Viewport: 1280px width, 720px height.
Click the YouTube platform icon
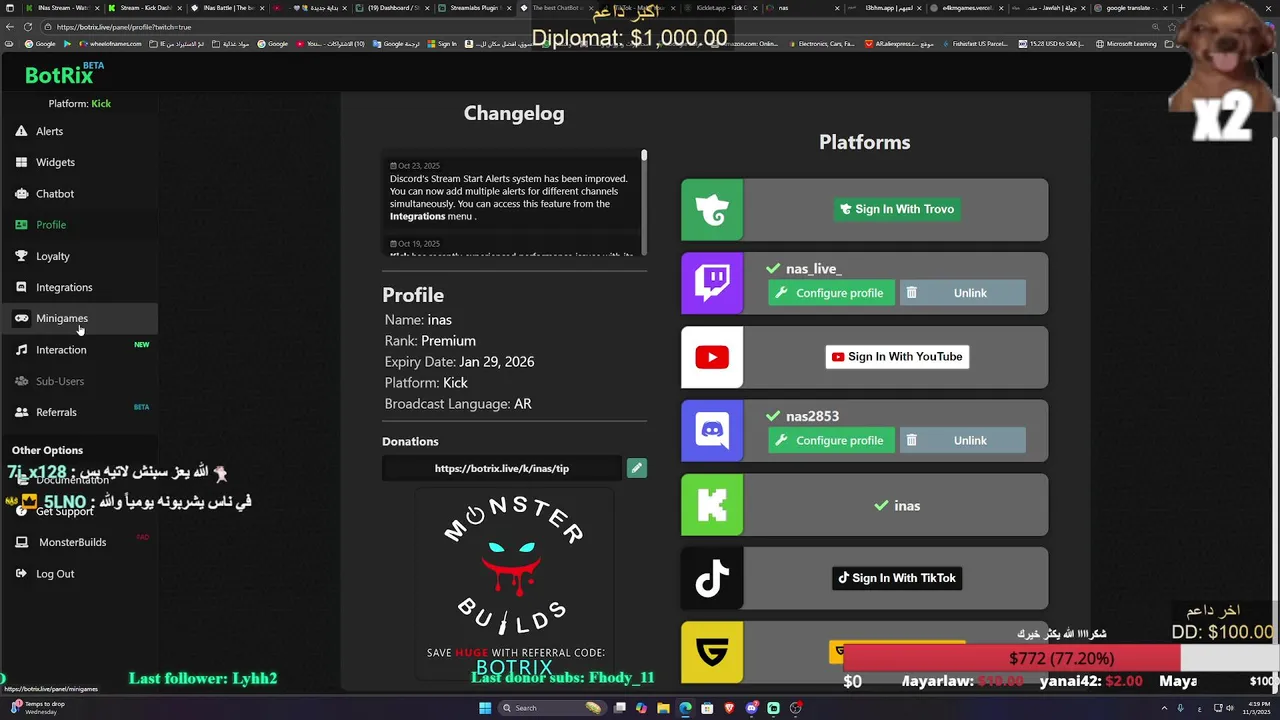712,357
